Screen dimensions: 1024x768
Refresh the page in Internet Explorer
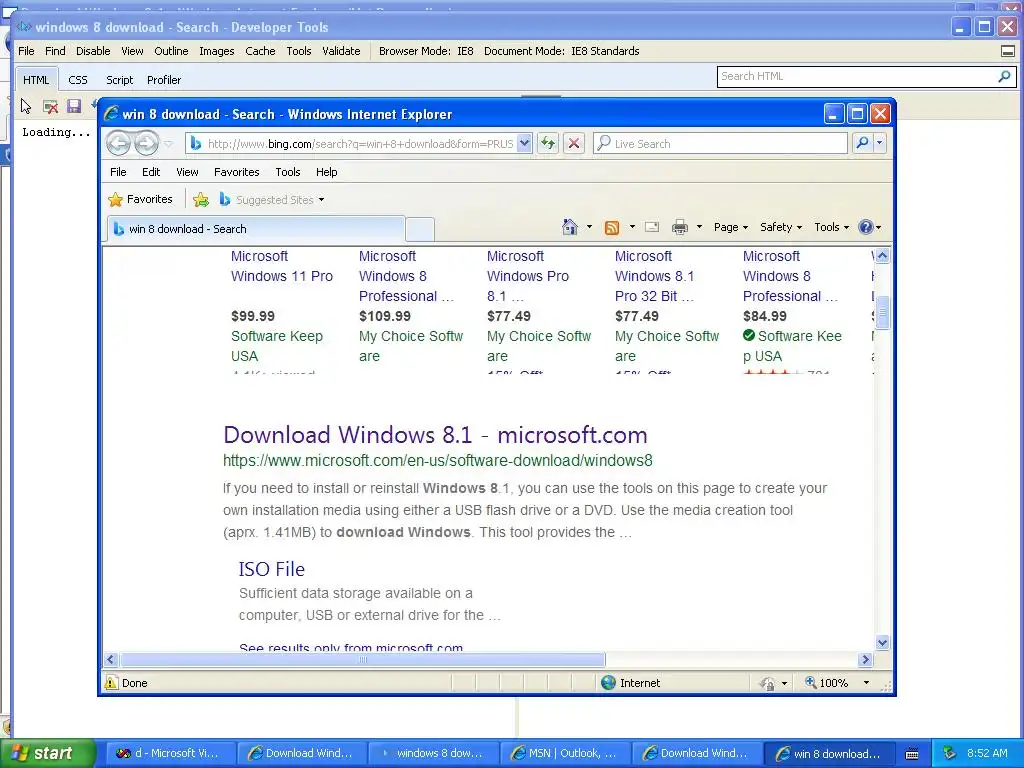pos(548,143)
